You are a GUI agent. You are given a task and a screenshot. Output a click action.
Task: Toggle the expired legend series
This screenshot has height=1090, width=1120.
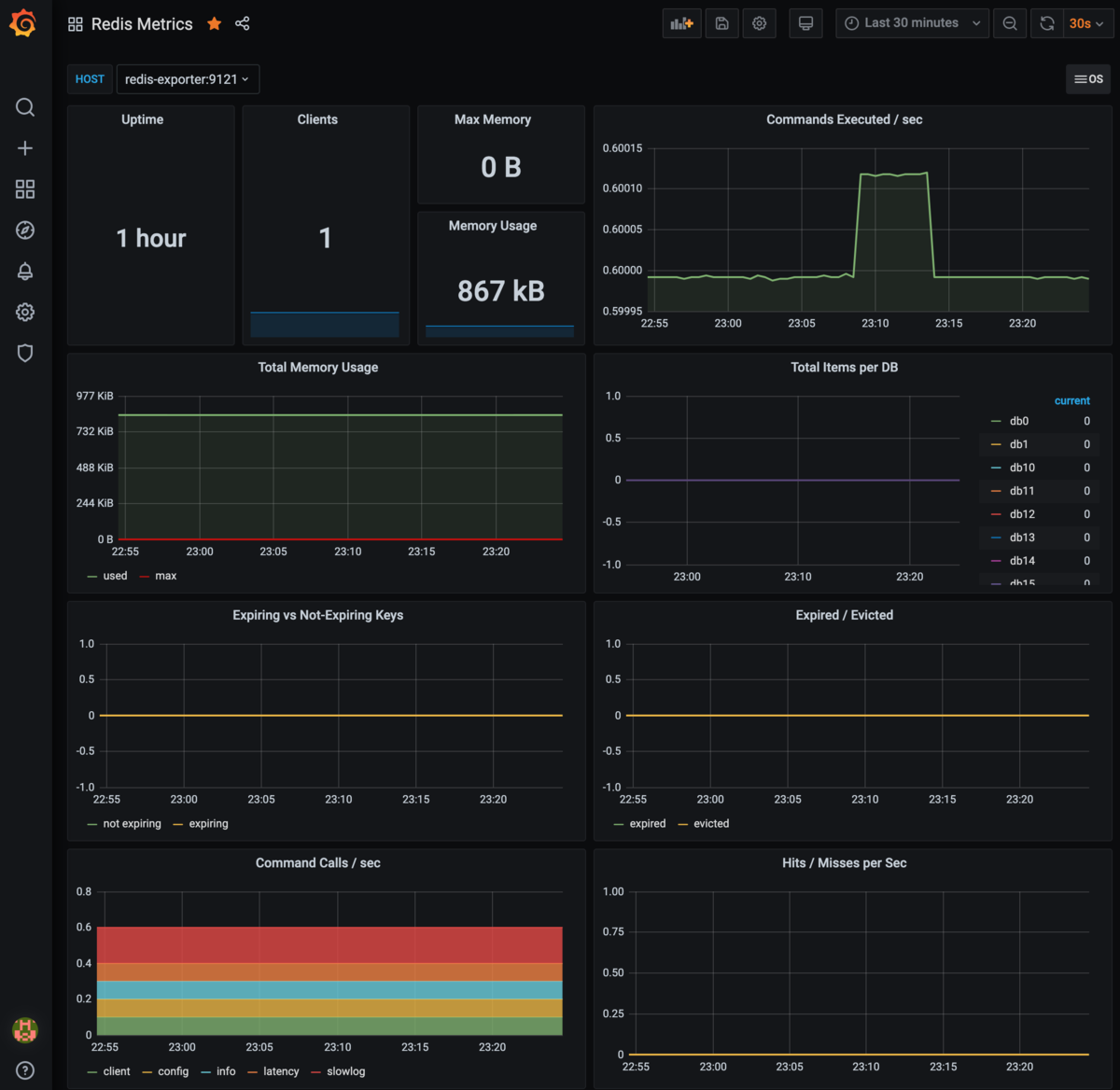point(648,824)
